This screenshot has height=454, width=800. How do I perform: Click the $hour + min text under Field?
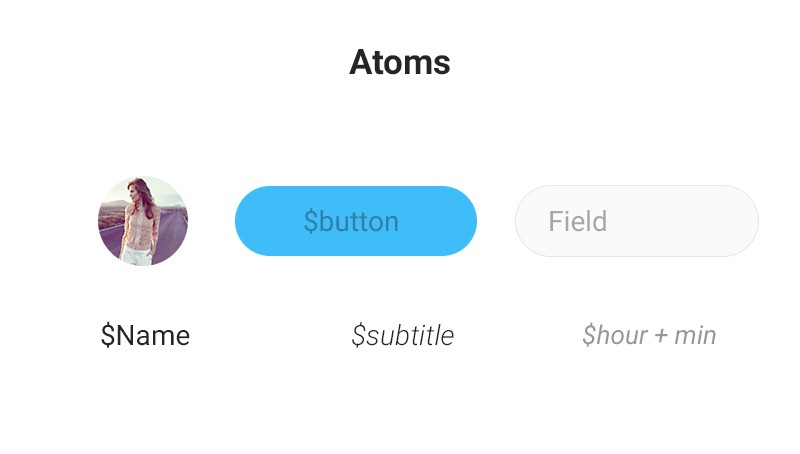coord(649,336)
